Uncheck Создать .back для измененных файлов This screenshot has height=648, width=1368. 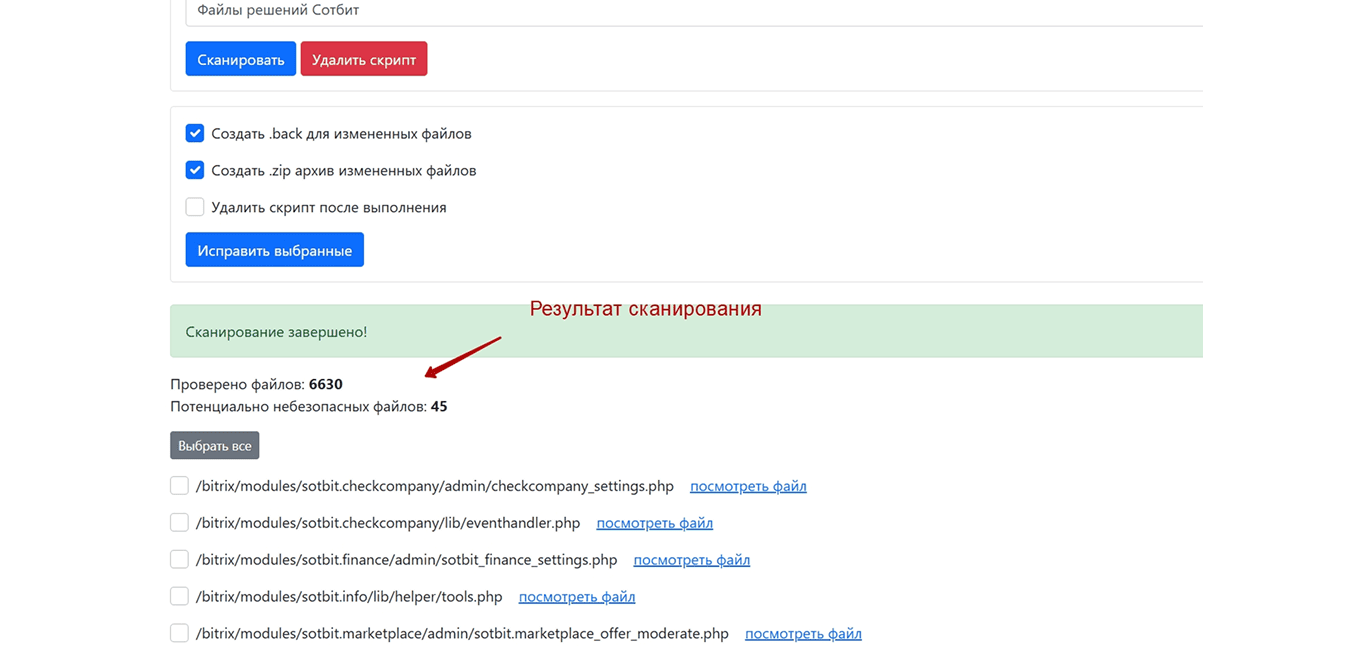pyautogui.click(x=195, y=133)
